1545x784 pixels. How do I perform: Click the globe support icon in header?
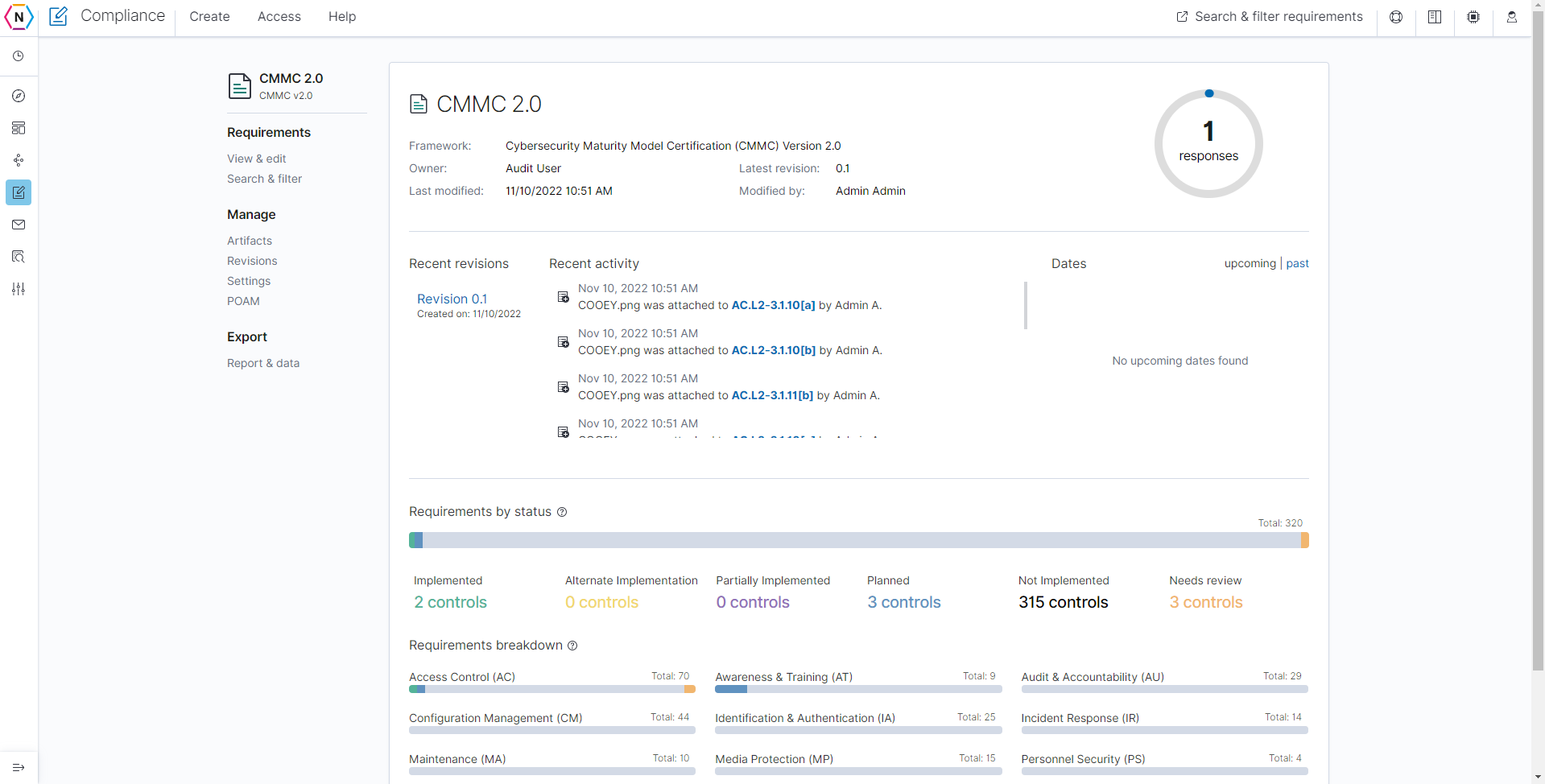pos(1396,17)
